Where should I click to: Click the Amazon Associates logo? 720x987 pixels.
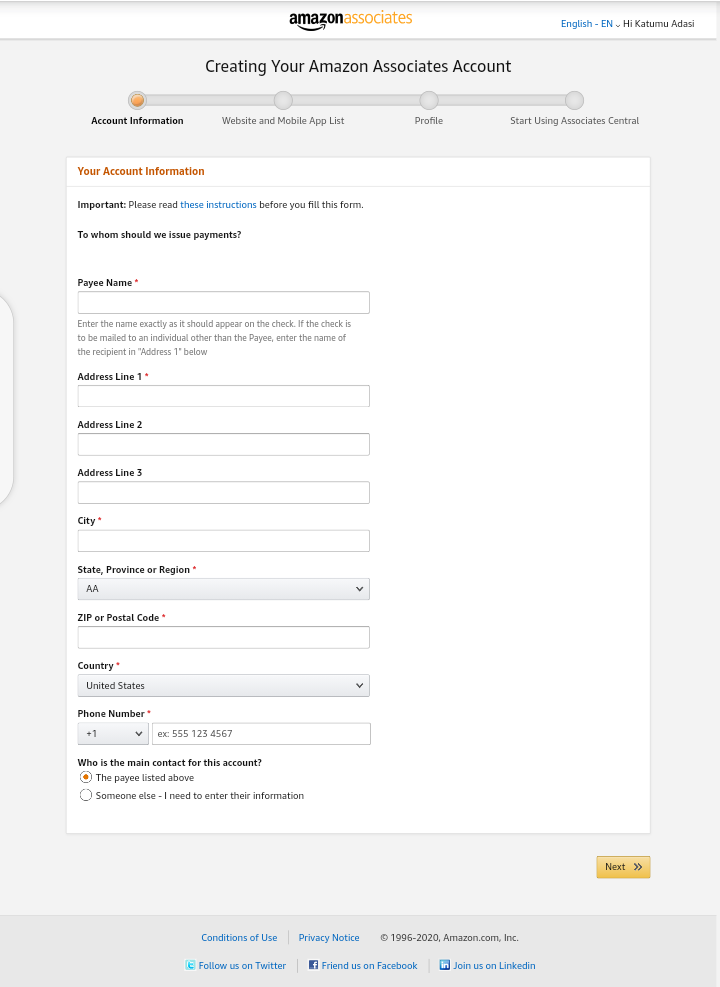coord(351,20)
